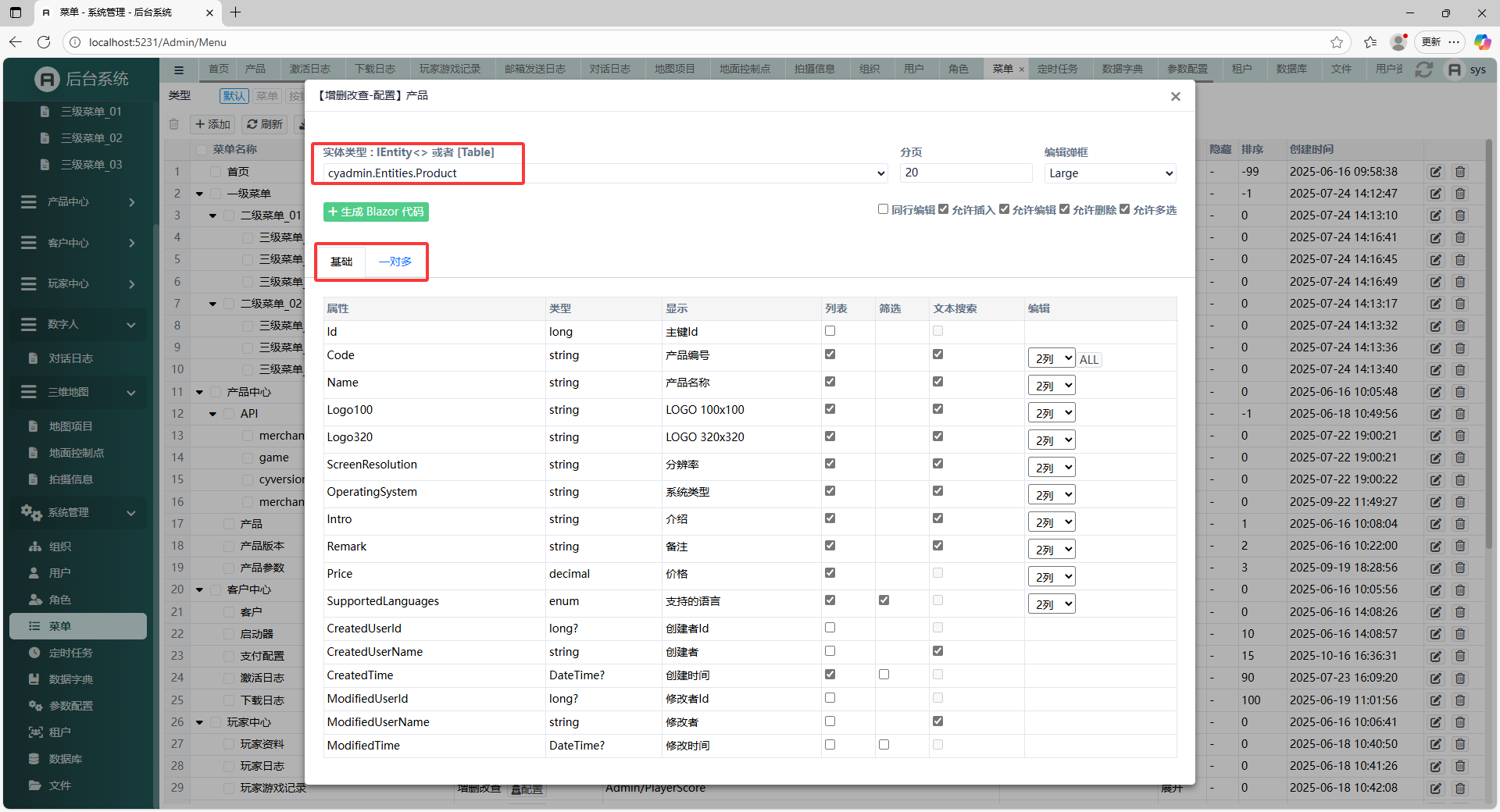
Task: Click the ALL link beside Code row
Action: (x=1088, y=359)
